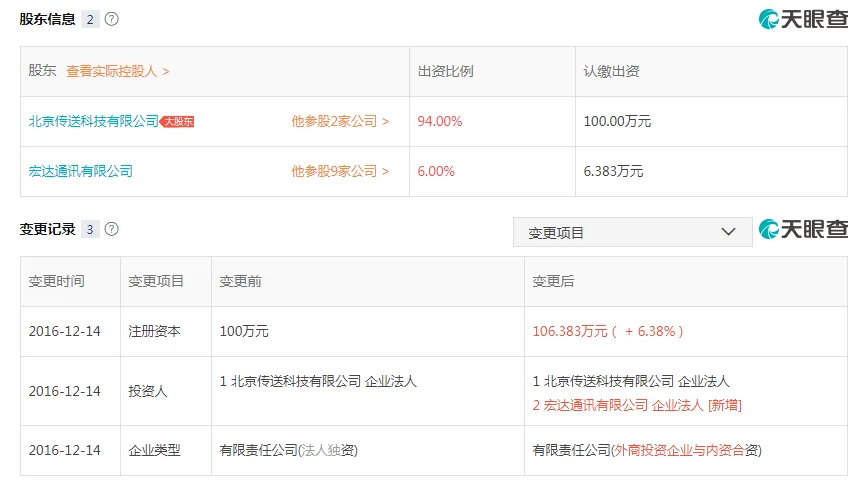The height and width of the screenshot is (486, 857).
Task: Click the 认缴出资 column header
Action: pyautogui.click(x=611, y=71)
